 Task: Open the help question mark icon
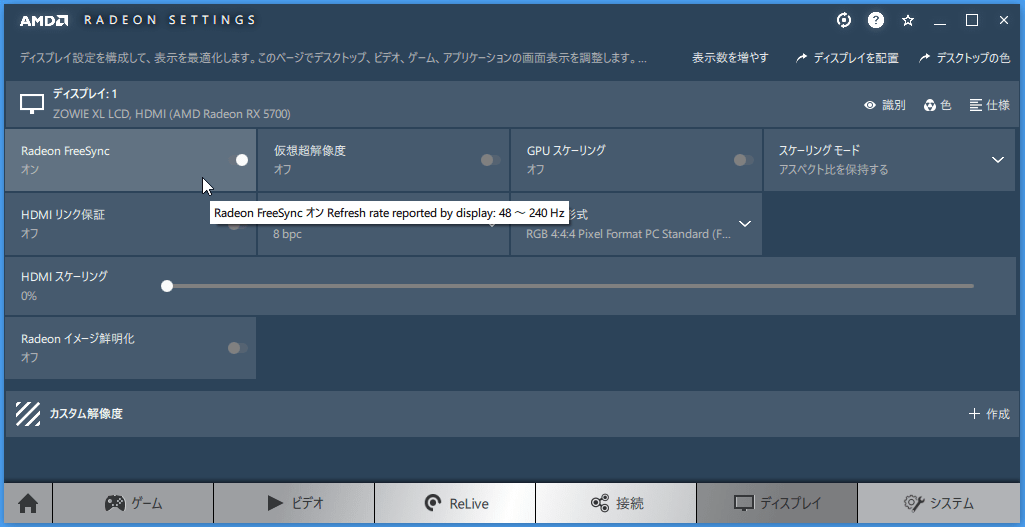point(876,20)
